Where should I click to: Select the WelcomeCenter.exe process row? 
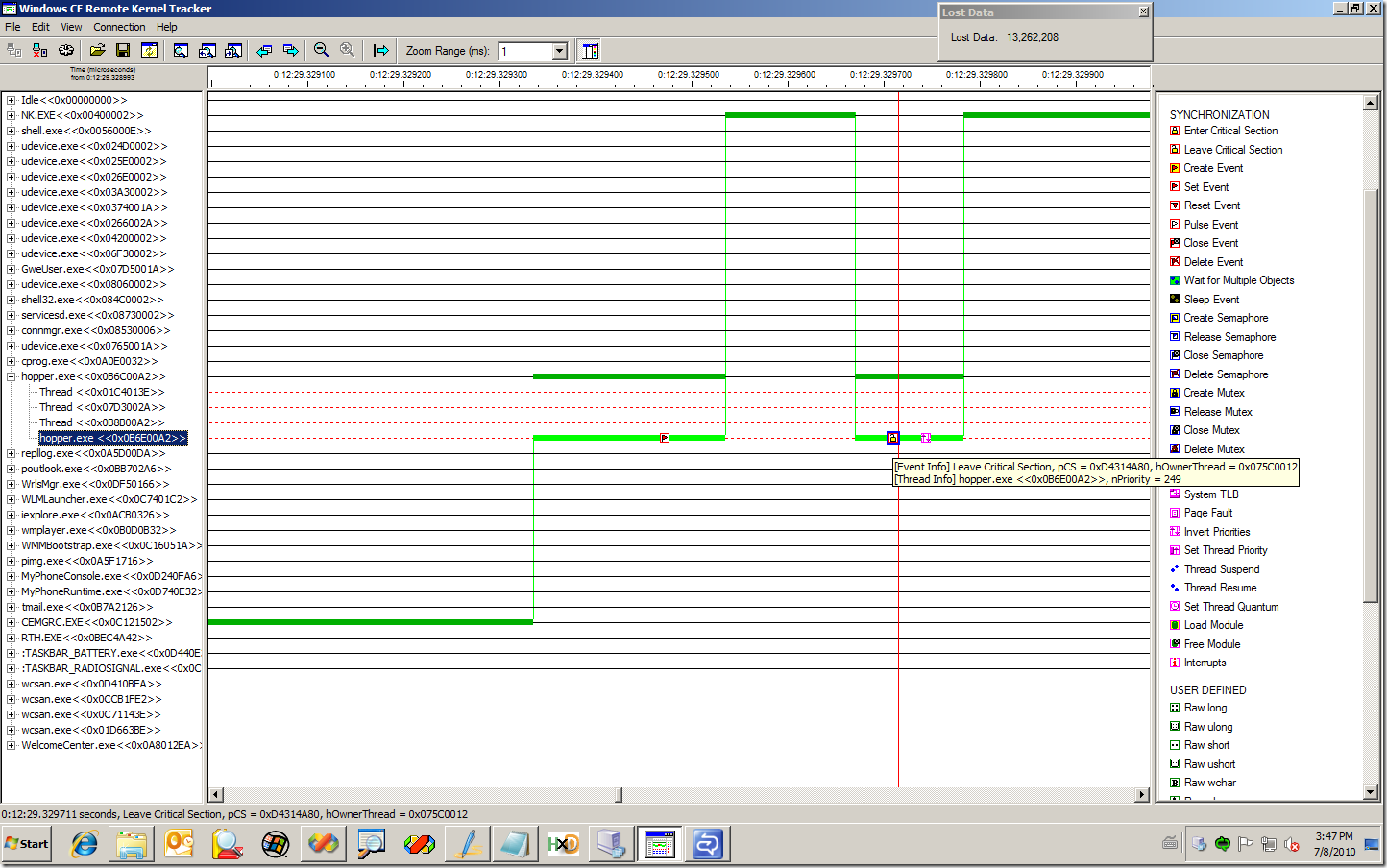coord(111,745)
